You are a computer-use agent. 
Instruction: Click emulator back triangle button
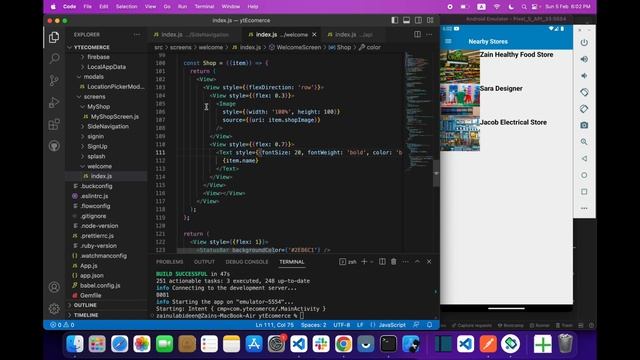pos(584,158)
